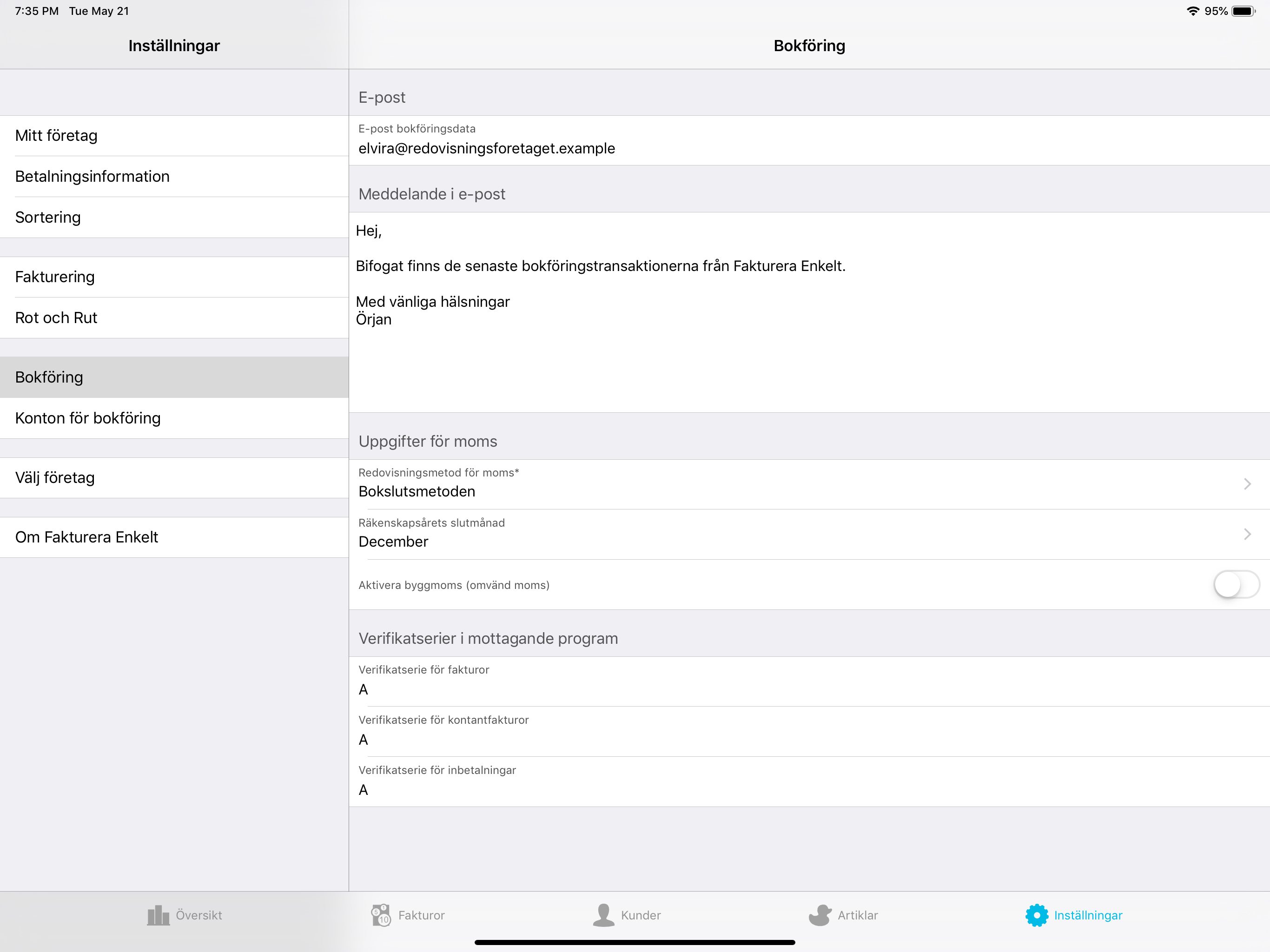Screen dimensions: 1270x952
Task: Switch to the Artiklar tab label
Action: click(858, 915)
